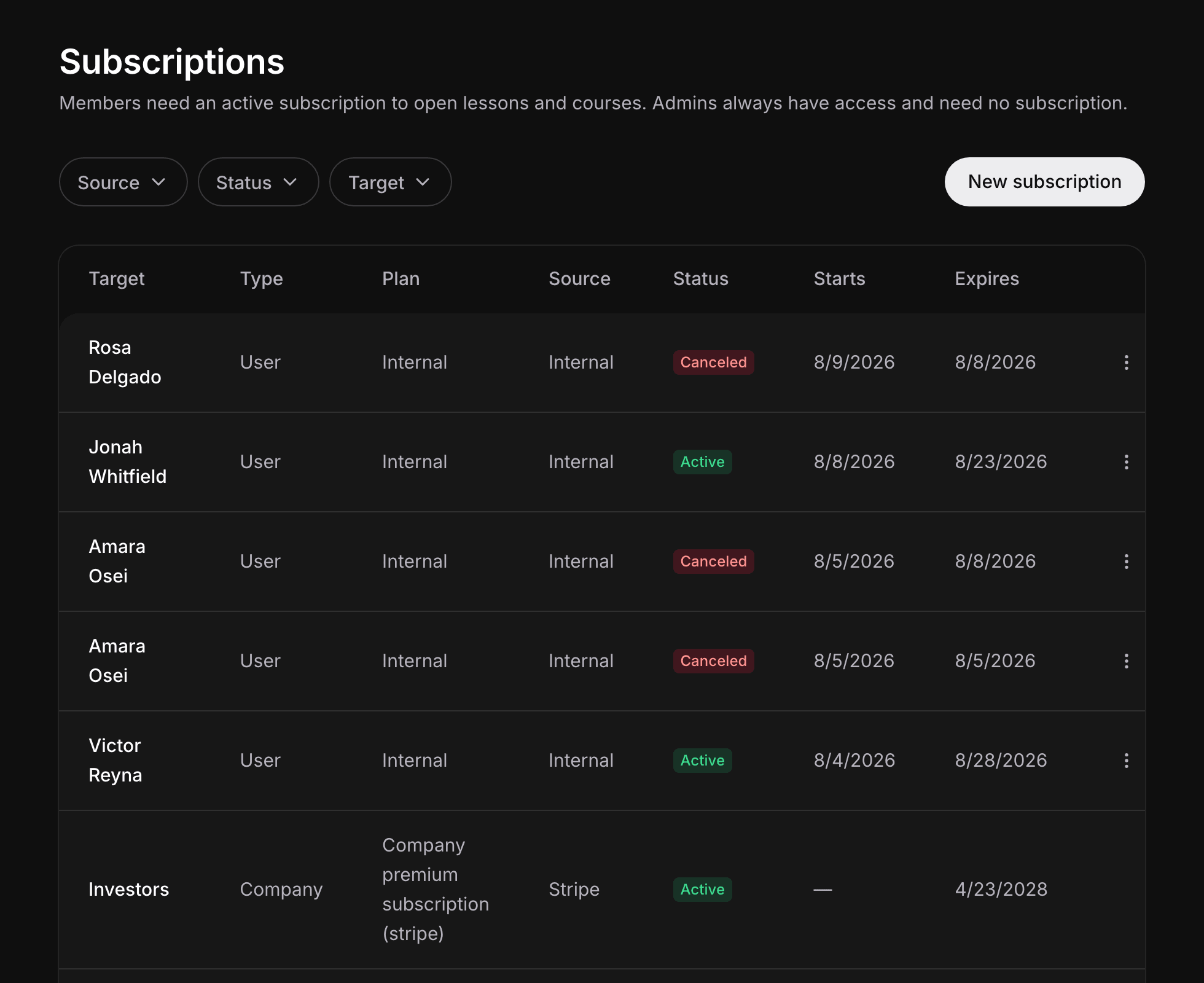Click the New subscription button
The height and width of the screenshot is (983, 1204).
click(x=1044, y=182)
